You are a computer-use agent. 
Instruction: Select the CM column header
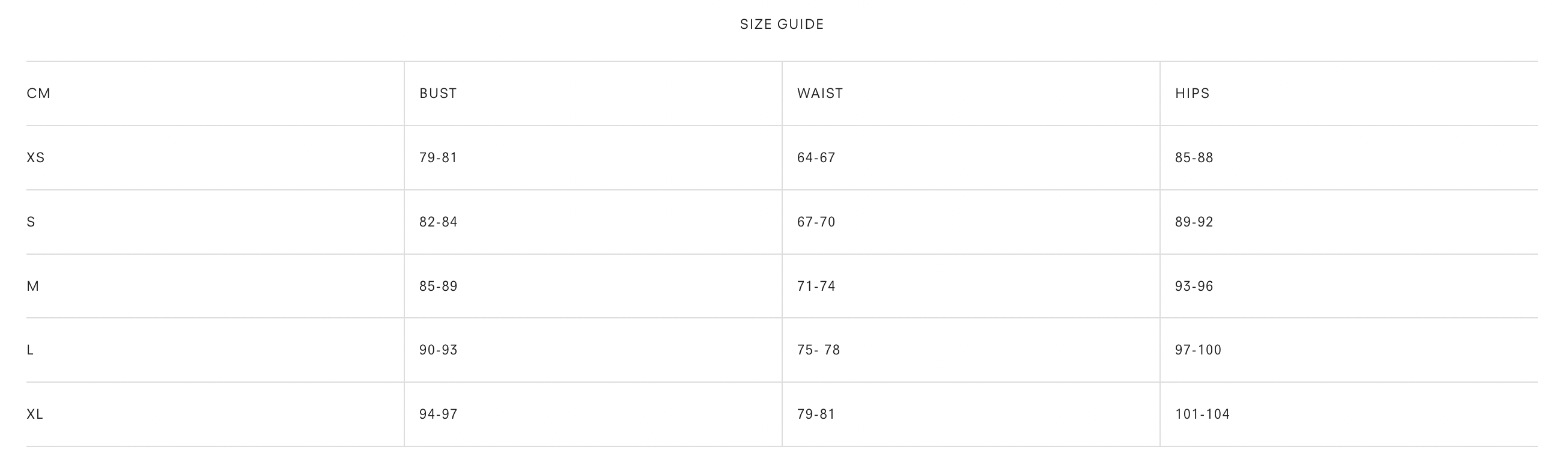coord(38,93)
